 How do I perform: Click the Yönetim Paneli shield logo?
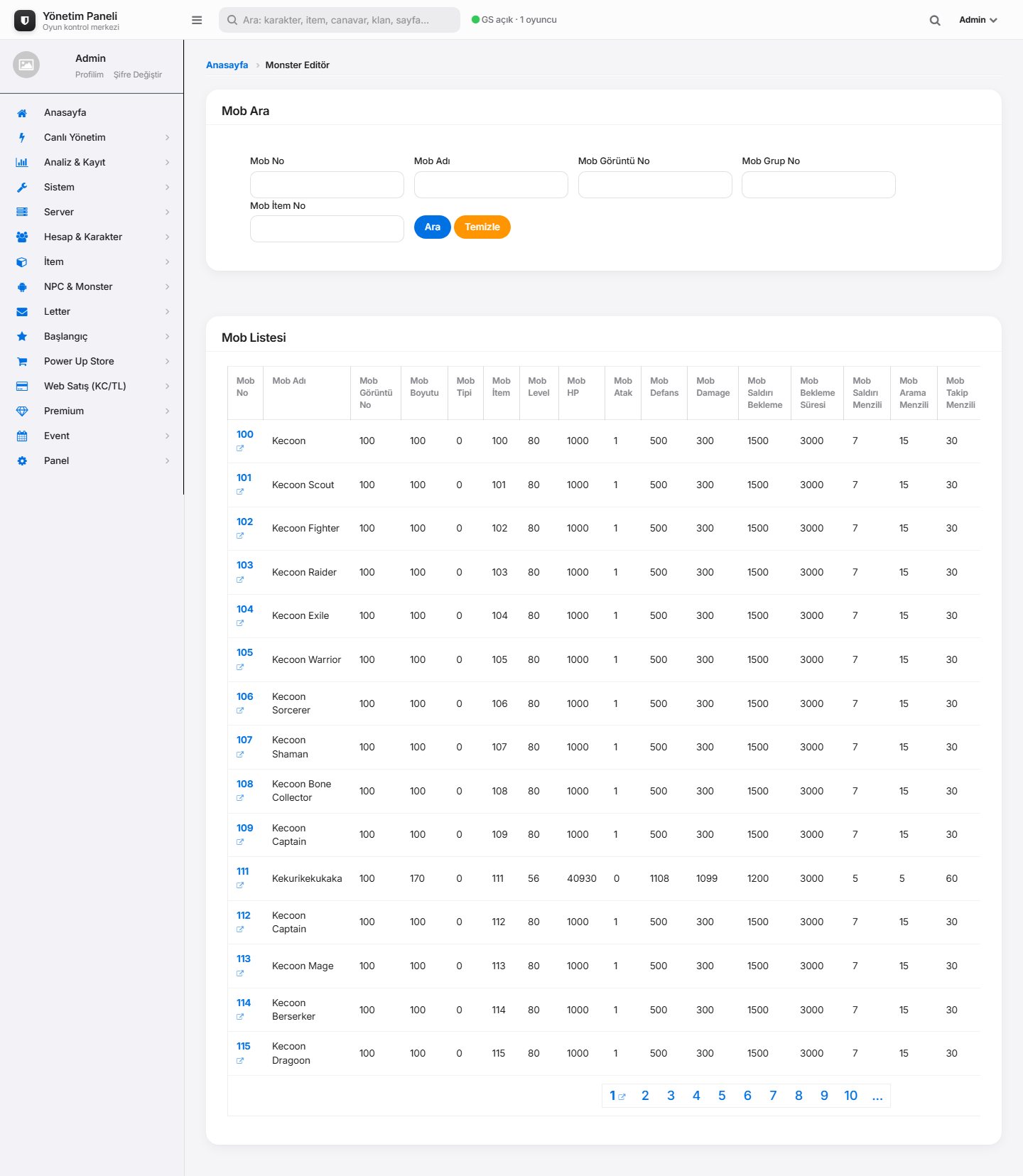[x=25, y=21]
